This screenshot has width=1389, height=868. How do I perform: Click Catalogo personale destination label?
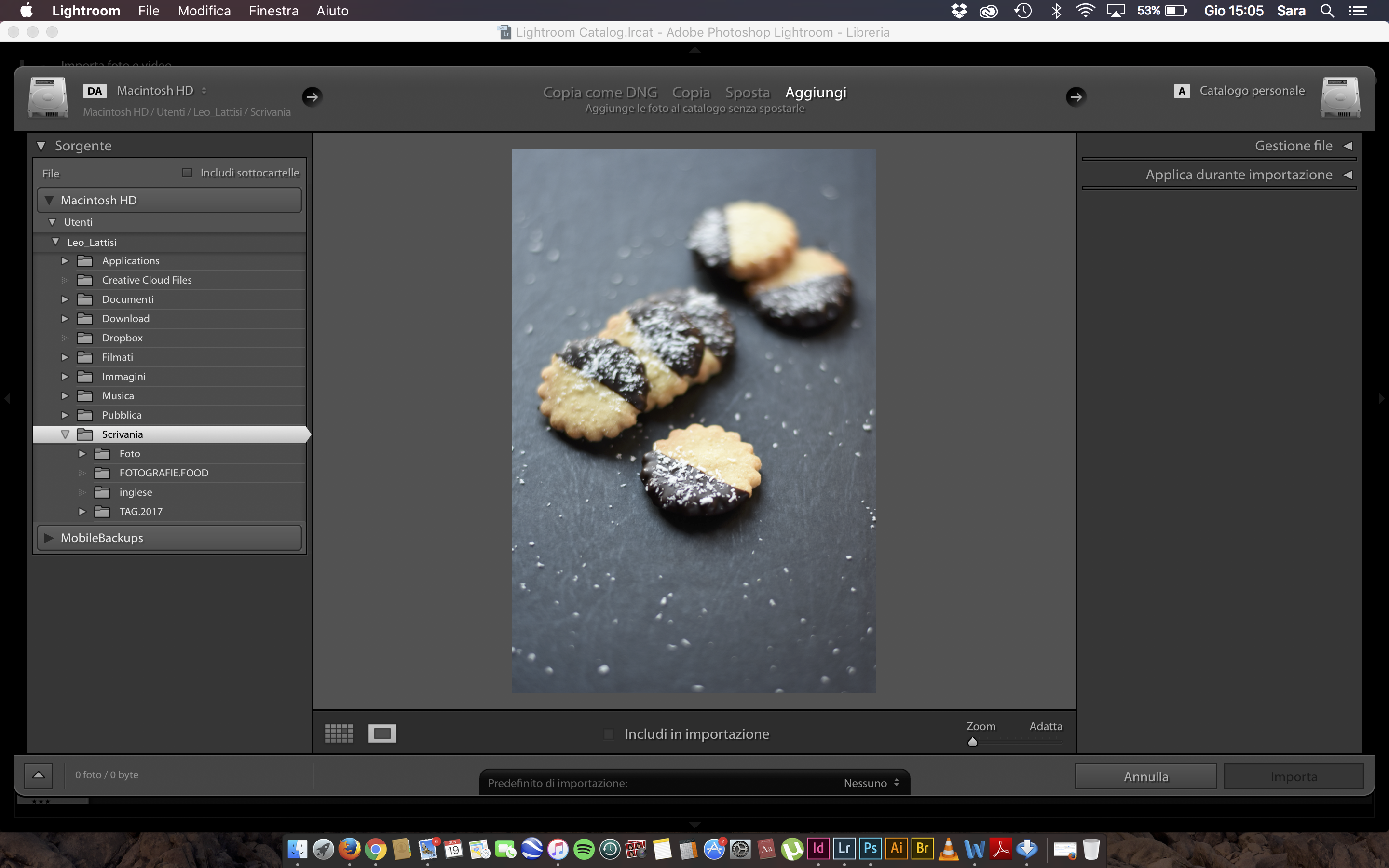1252,91
